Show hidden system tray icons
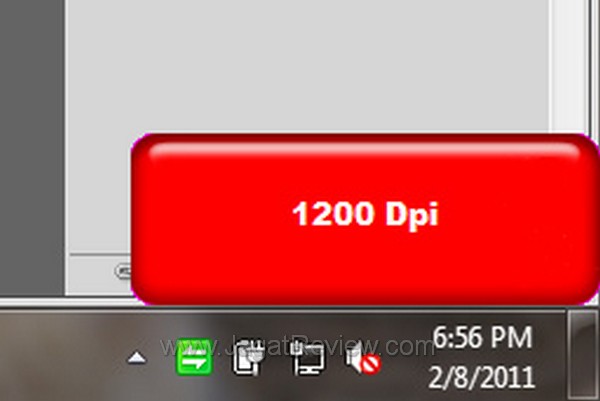 (137, 358)
